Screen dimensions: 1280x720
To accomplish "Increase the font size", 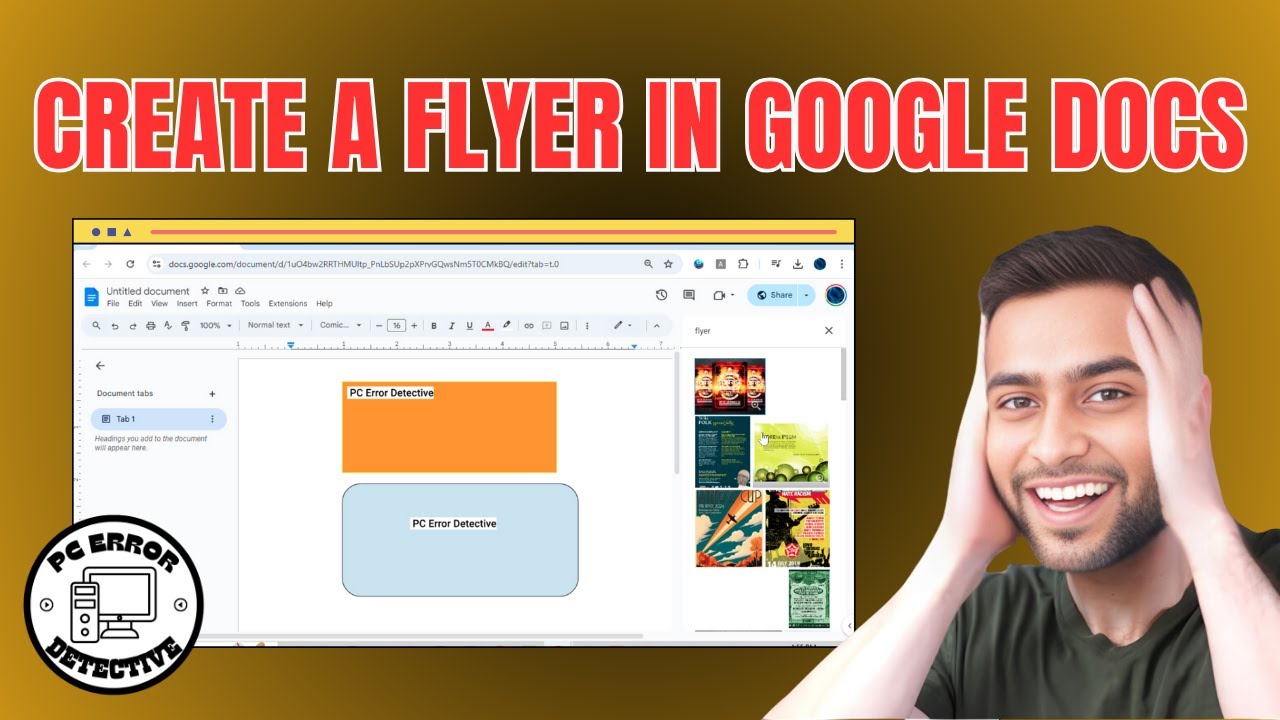I will [414, 325].
